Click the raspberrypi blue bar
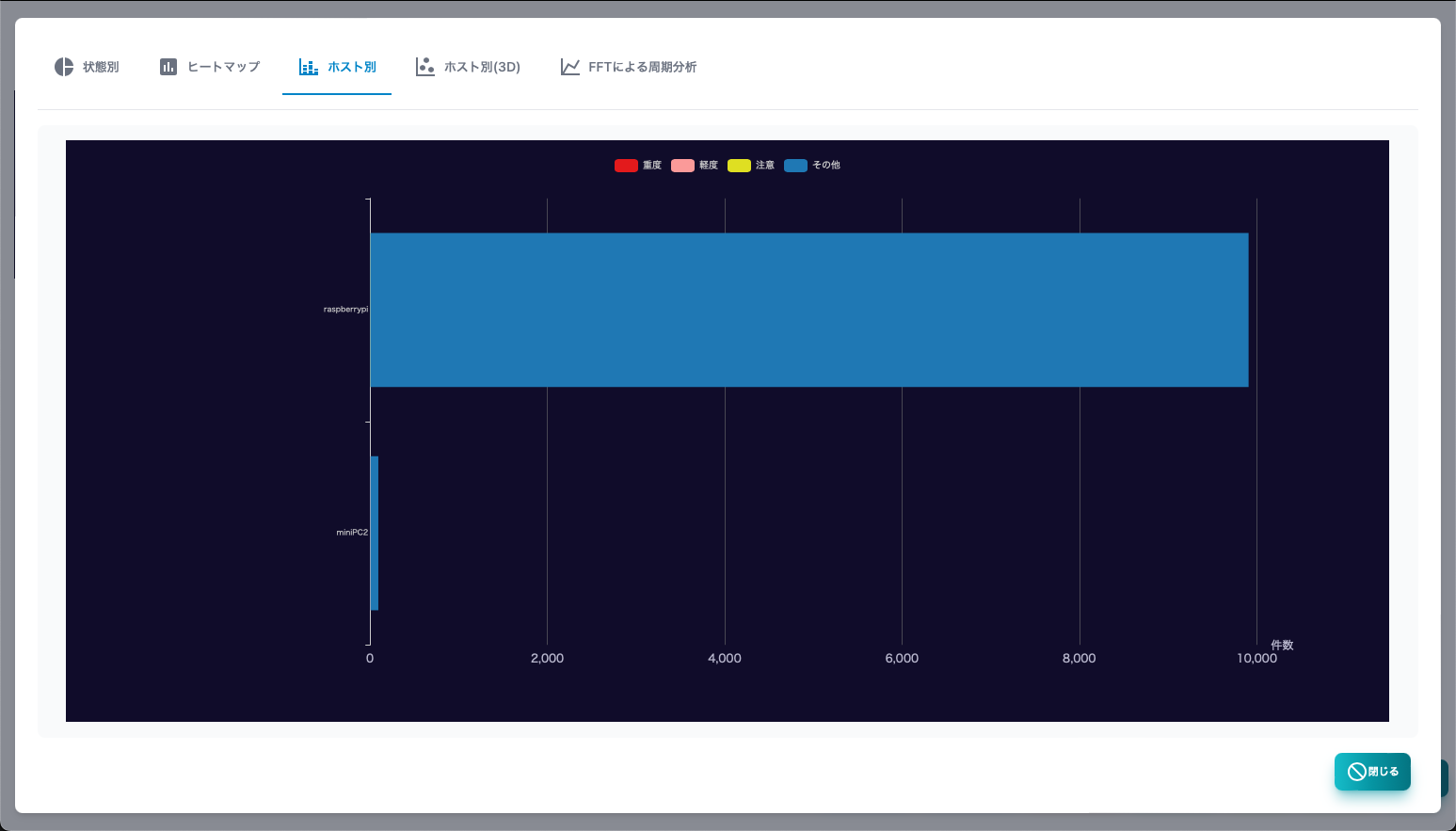Viewport: 1456px width, 831px height. [809, 310]
